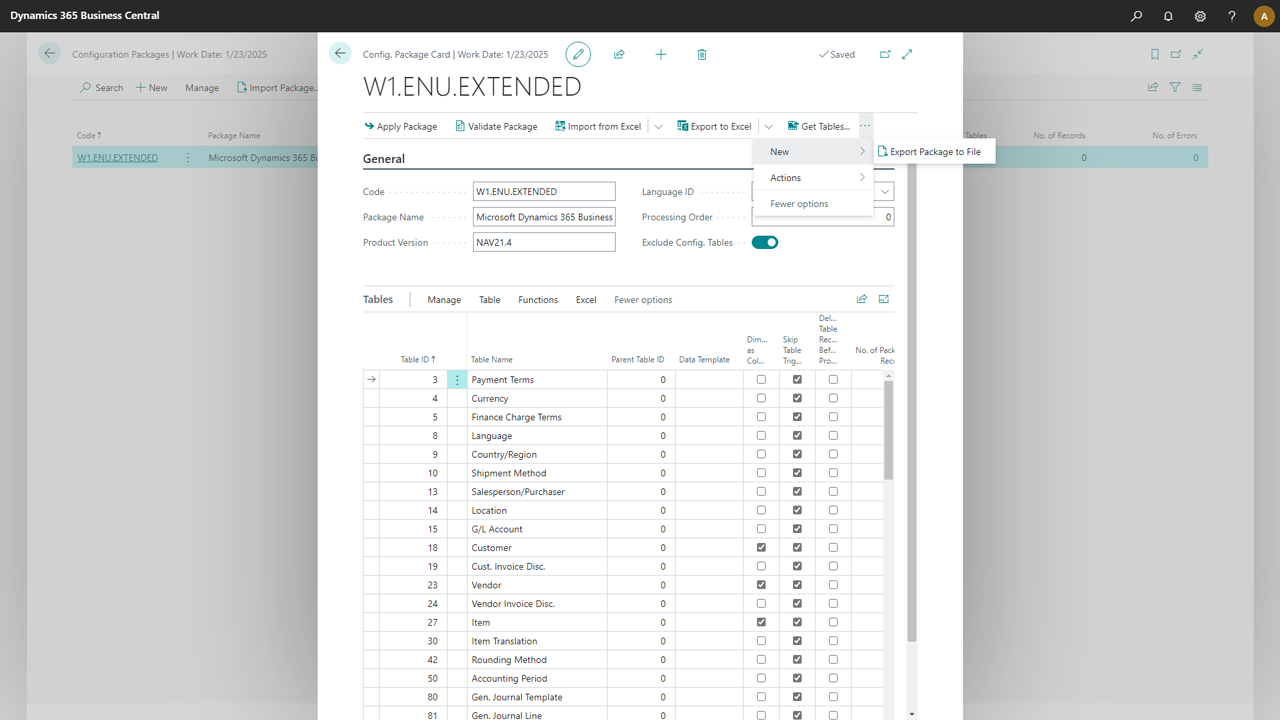
Task: Check Delete Records for Rounding Method
Action: pos(833,660)
